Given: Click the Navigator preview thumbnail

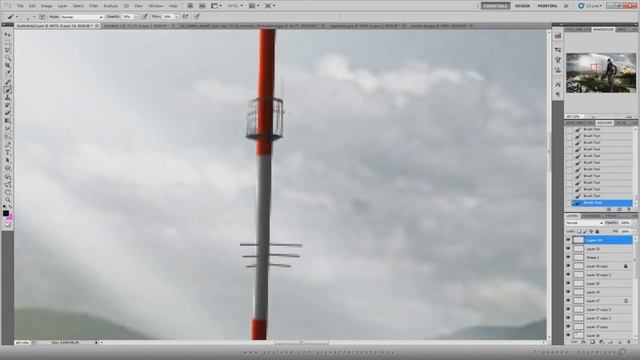Looking at the screenshot, I should tap(601, 73).
